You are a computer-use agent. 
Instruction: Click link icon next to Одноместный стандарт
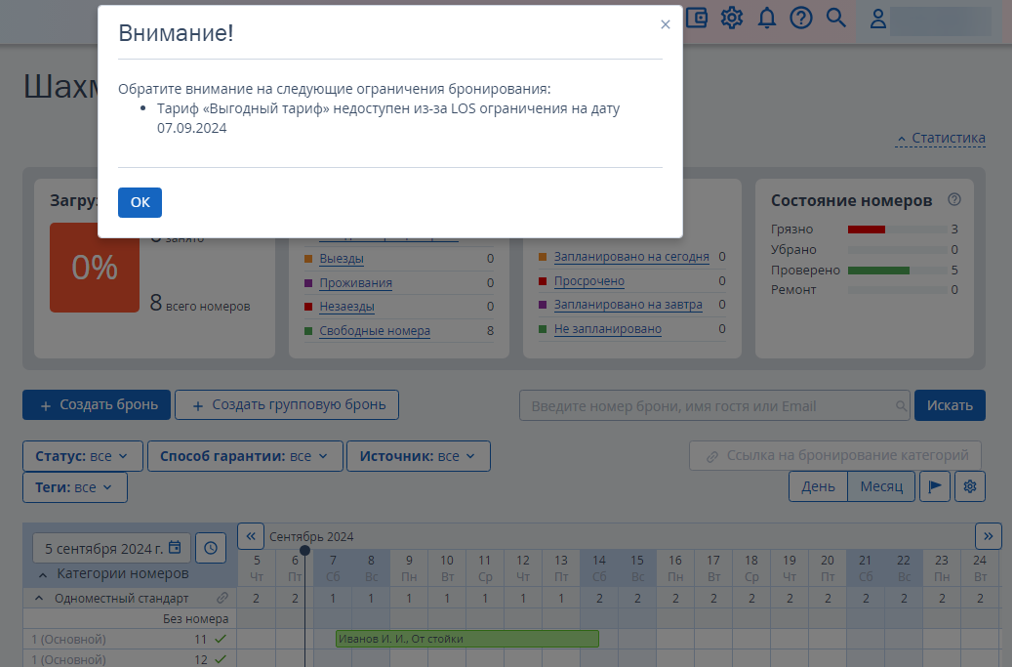[222, 598]
